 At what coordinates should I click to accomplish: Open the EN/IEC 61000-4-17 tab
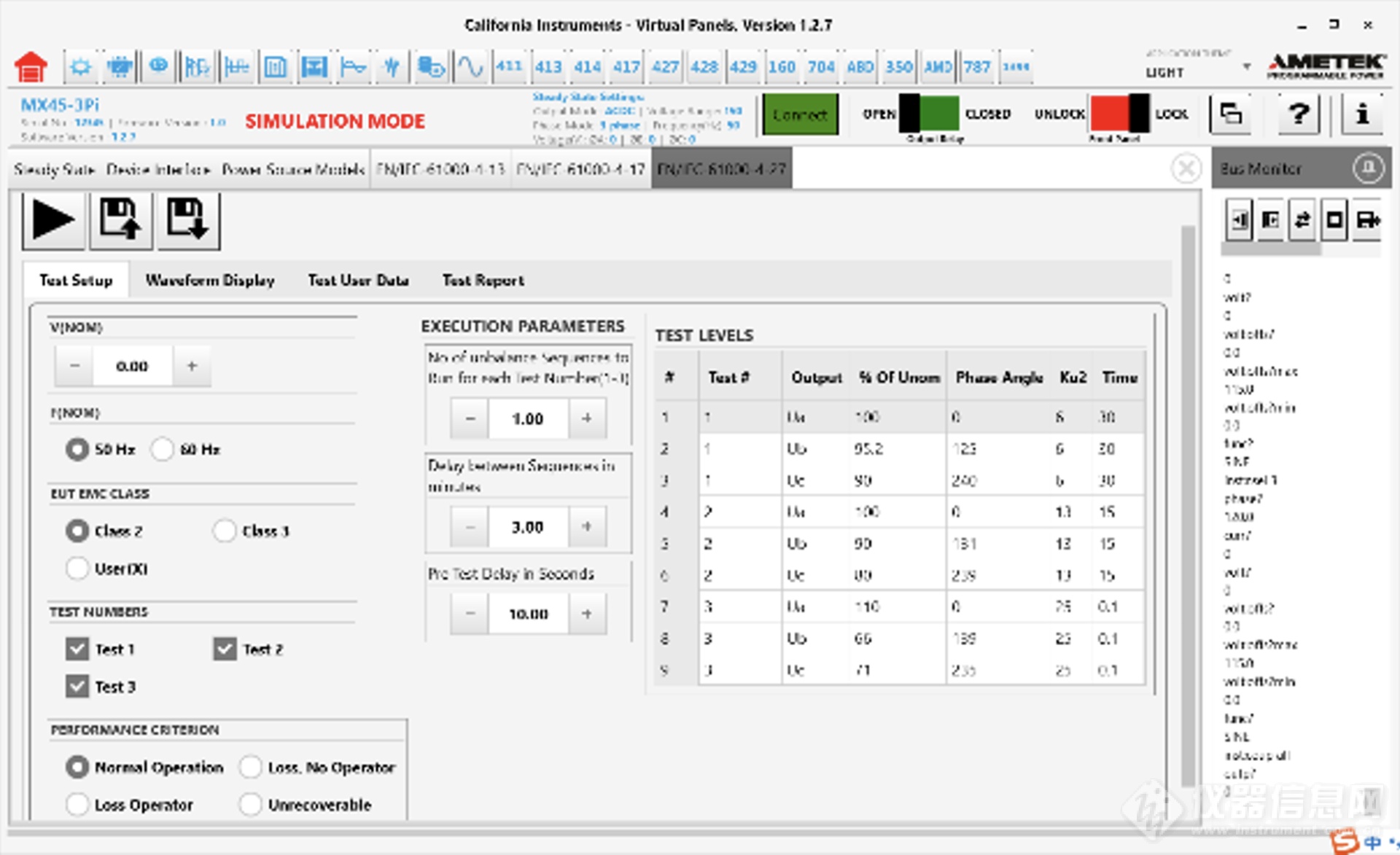coord(580,169)
